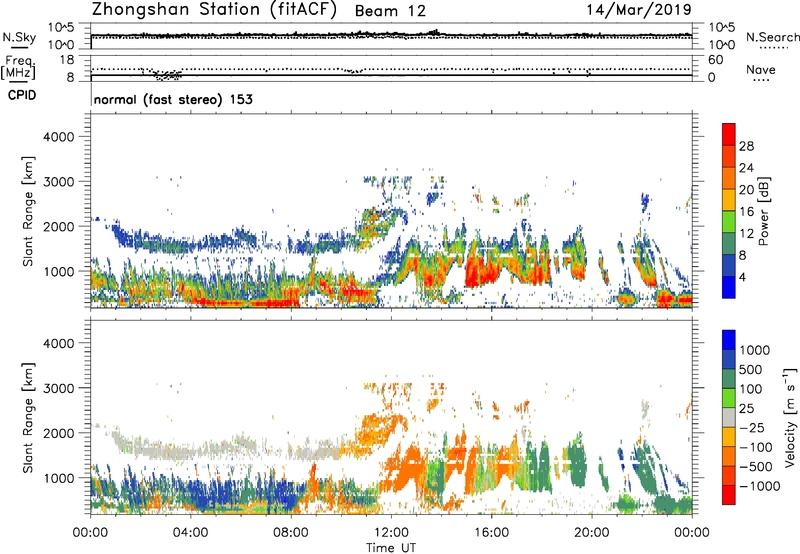
Task: Select the "500" velocity colorbar label
Action: pos(751,370)
